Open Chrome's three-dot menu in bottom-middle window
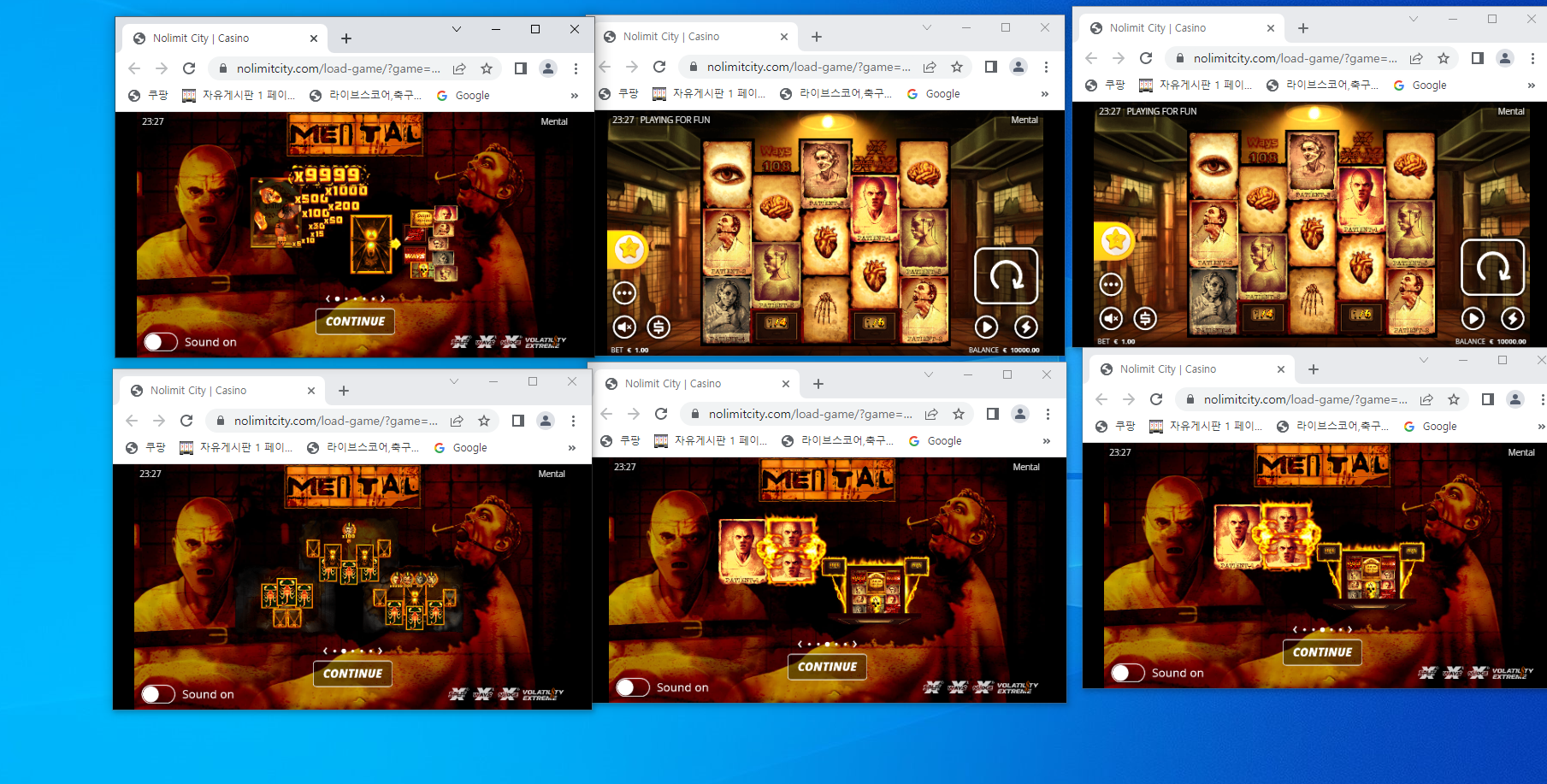Image resolution: width=1547 pixels, height=784 pixels. pos(1048,414)
